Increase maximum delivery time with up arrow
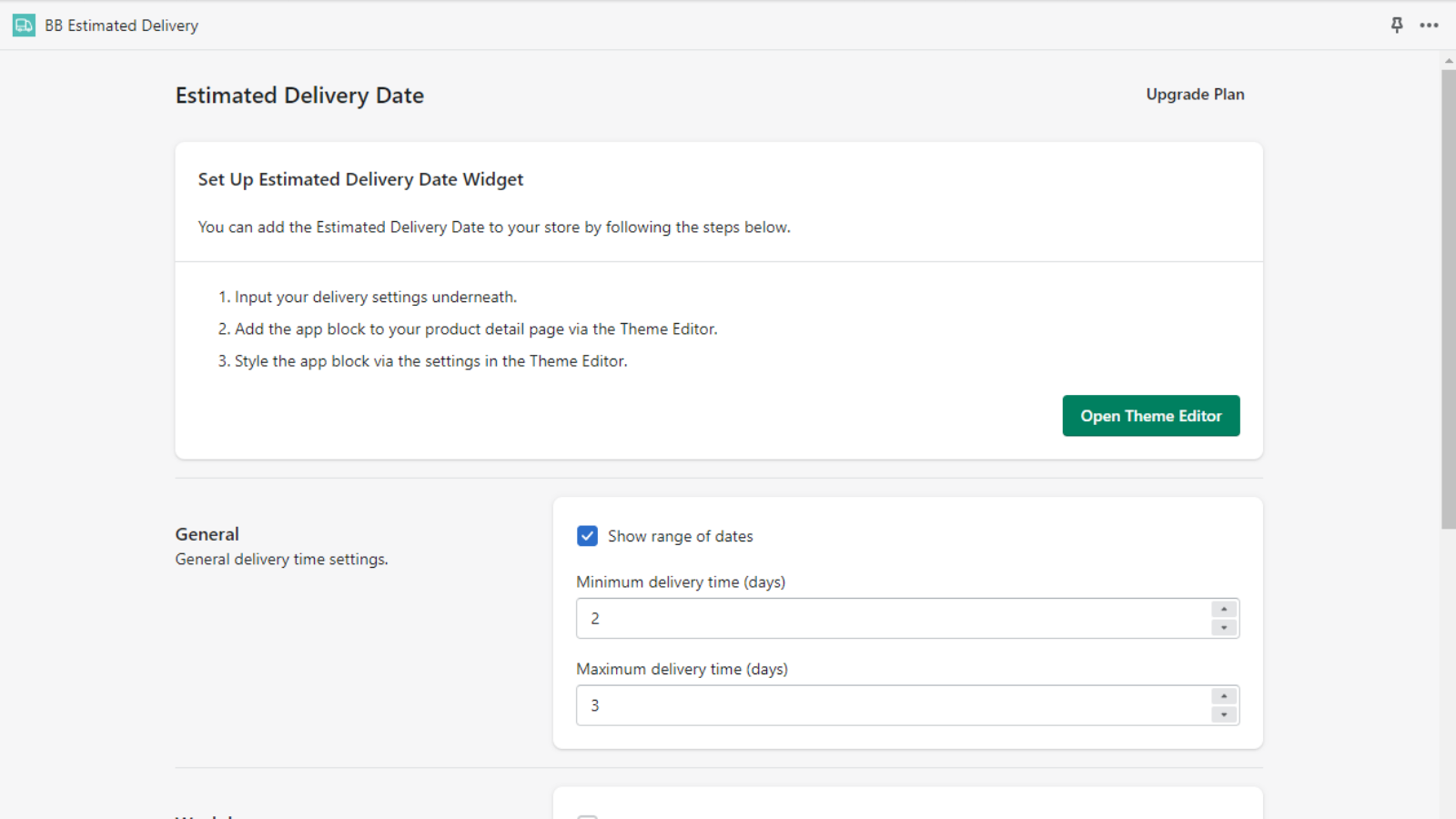The height and width of the screenshot is (819, 1456). point(1224,696)
